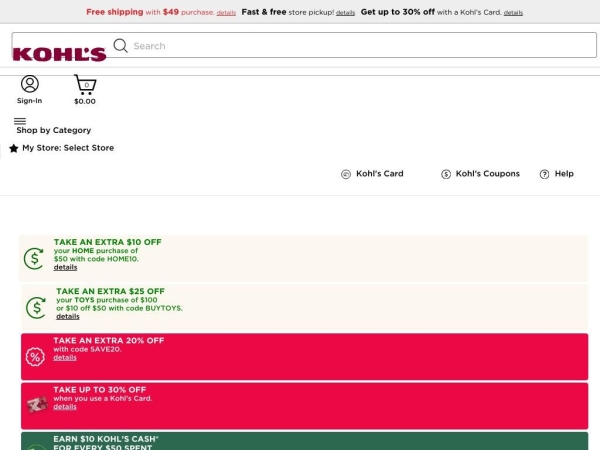Click Take an Extra 20% Off heading
600x450 pixels.
pos(109,341)
